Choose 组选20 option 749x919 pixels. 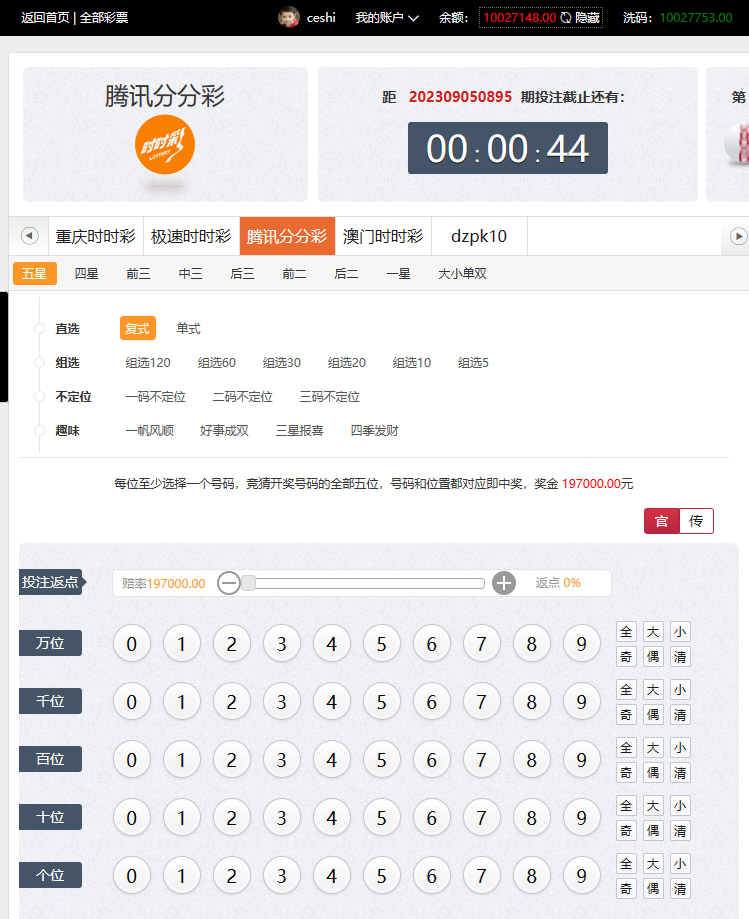[x=347, y=363]
